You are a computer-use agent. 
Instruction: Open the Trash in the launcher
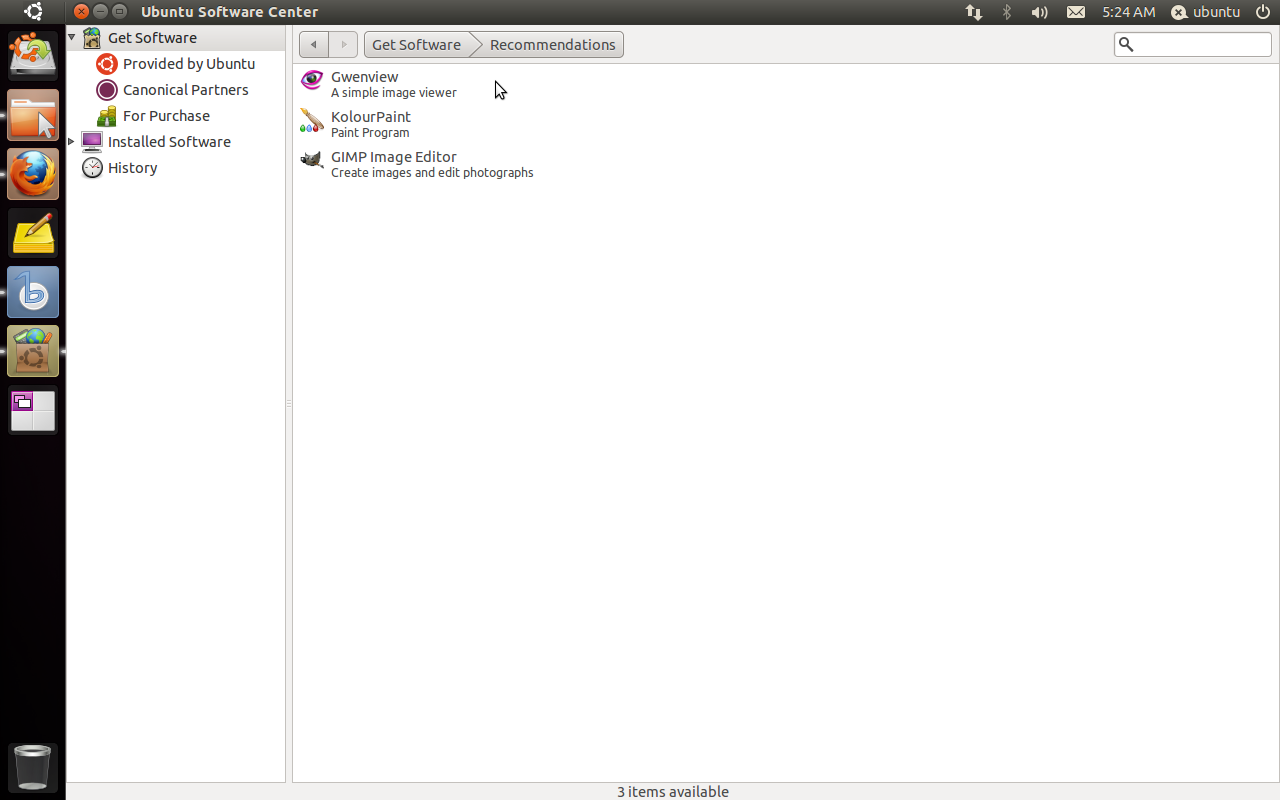(x=33, y=767)
